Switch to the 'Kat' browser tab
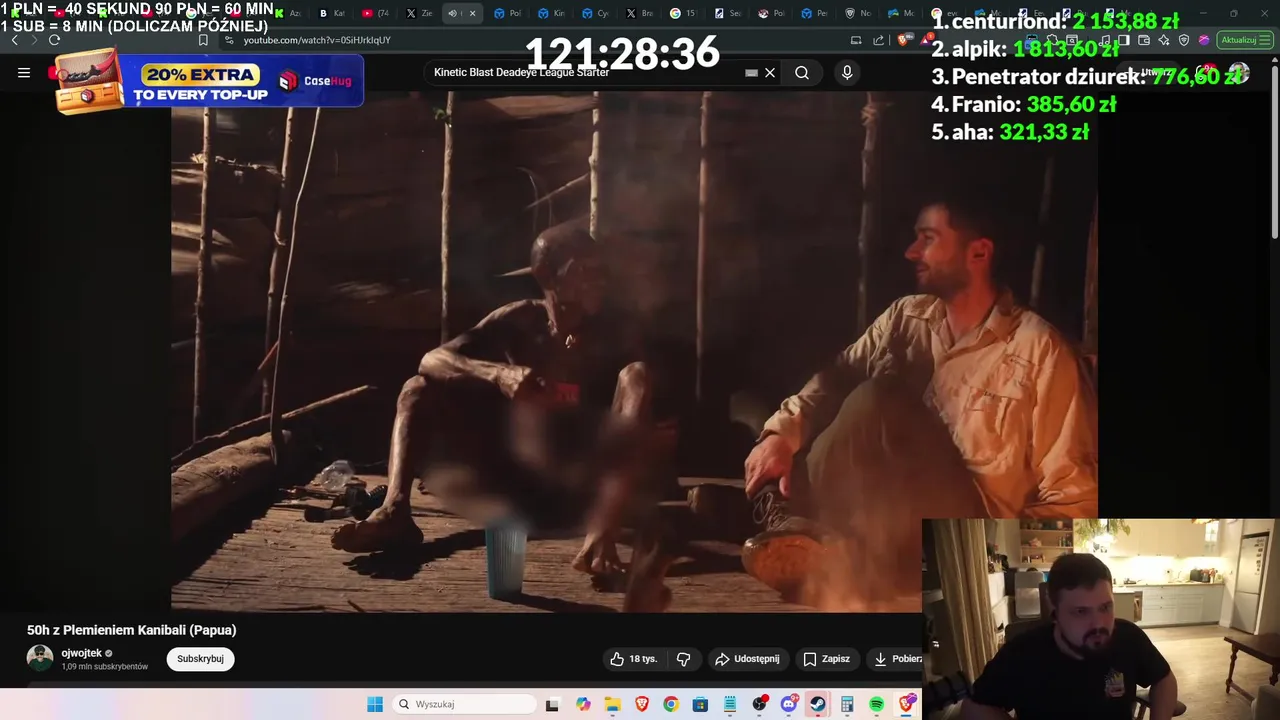 pyautogui.click(x=332, y=13)
